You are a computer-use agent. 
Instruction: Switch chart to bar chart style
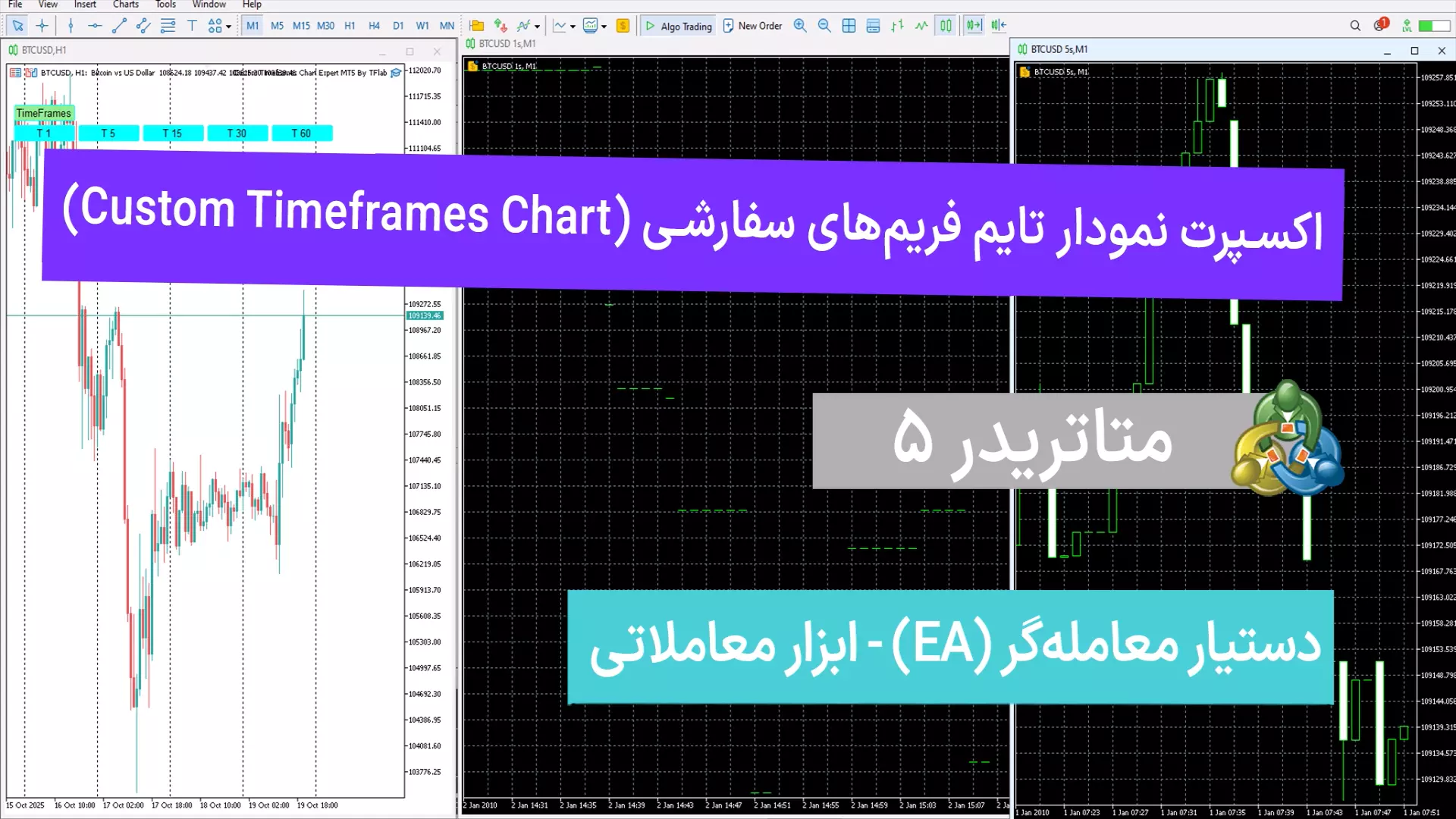(x=897, y=26)
